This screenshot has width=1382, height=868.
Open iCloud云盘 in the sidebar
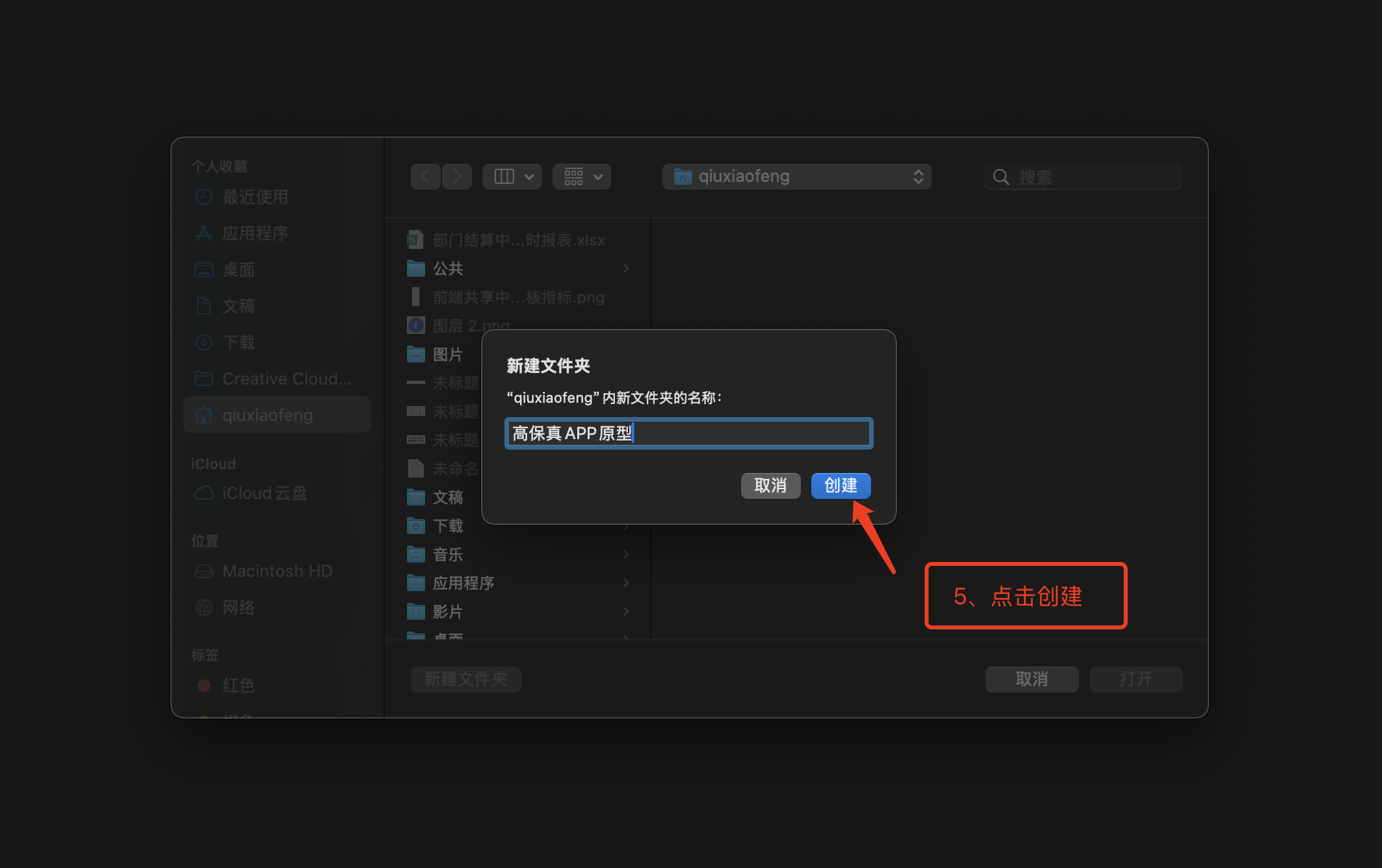(264, 493)
